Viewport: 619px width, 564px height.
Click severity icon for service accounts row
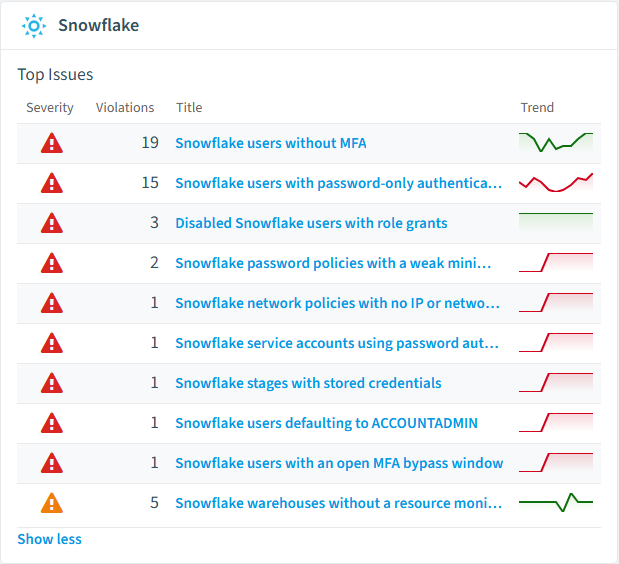pyautogui.click(x=52, y=343)
